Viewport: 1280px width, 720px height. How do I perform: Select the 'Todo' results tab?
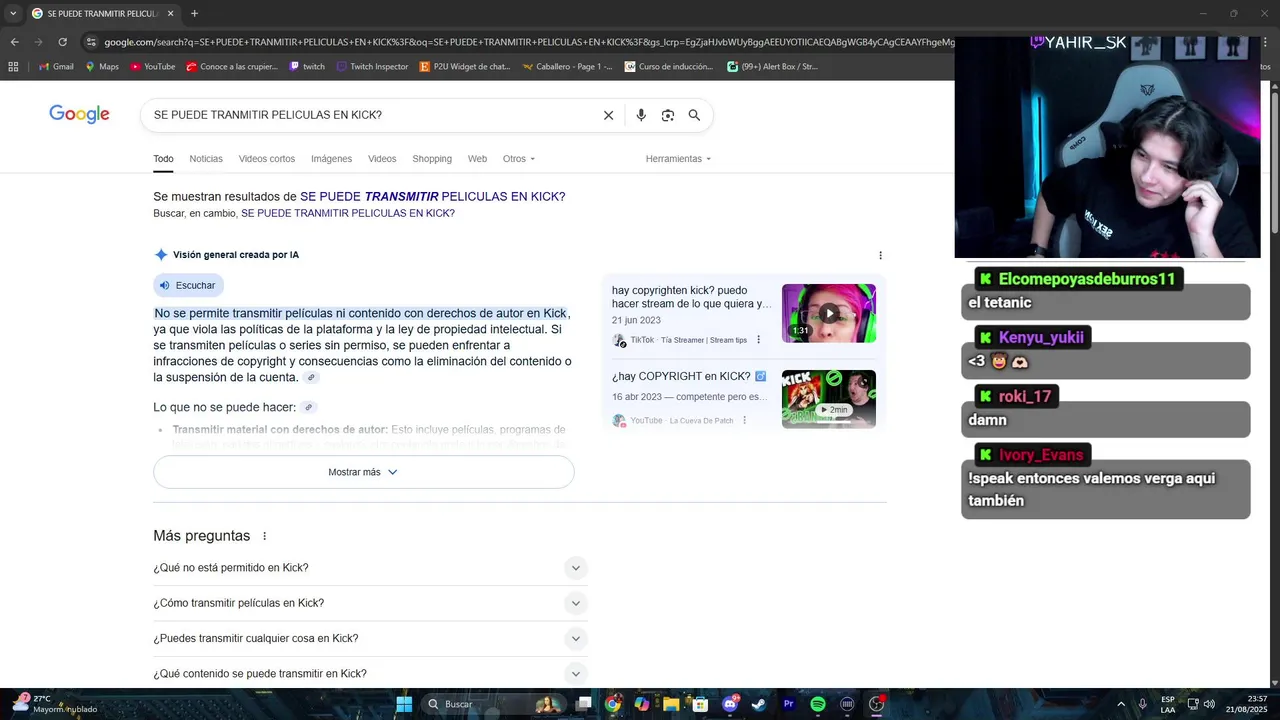[x=163, y=159]
